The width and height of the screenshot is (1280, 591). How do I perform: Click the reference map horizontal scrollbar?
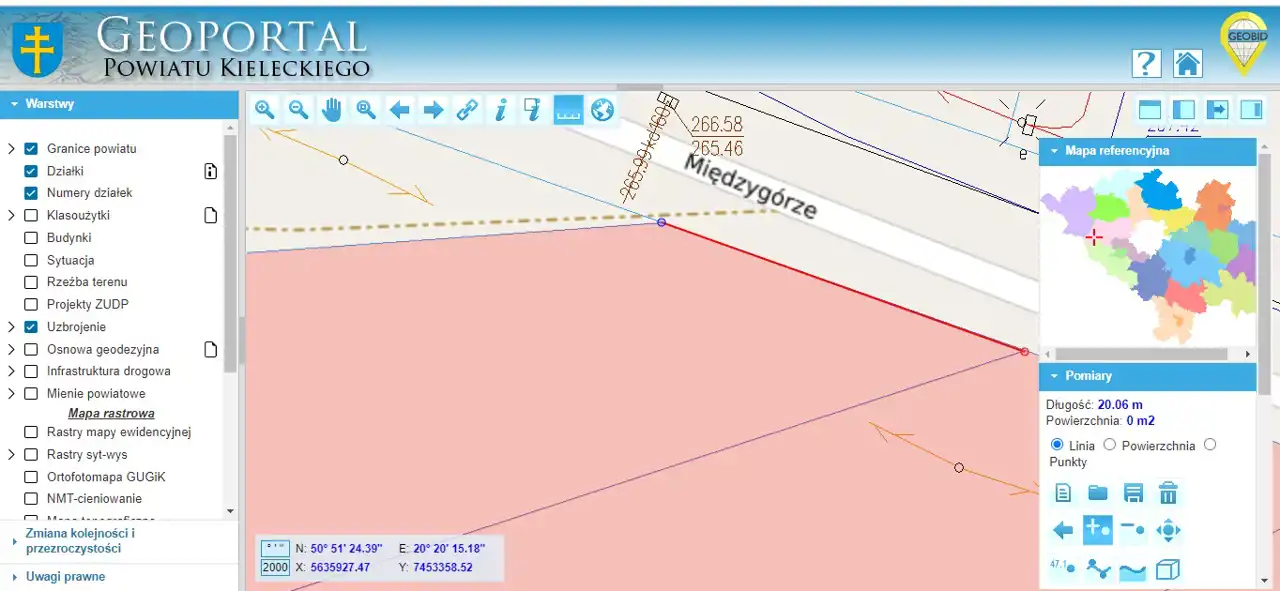1140,354
